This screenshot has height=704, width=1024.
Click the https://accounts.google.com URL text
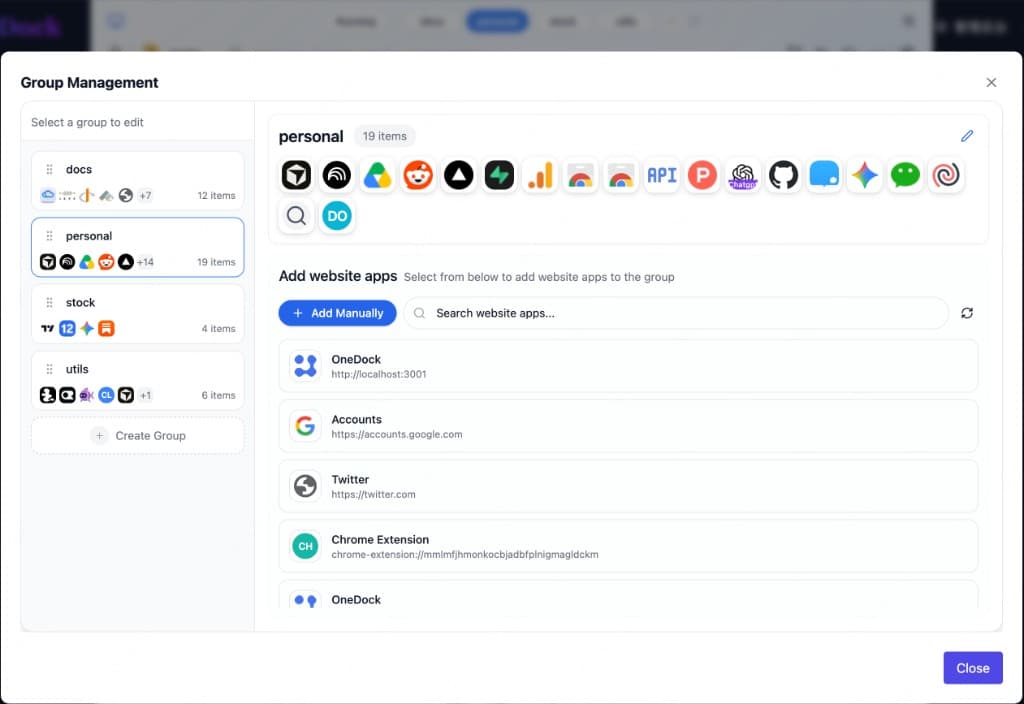pyautogui.click(x=396, y=434)
